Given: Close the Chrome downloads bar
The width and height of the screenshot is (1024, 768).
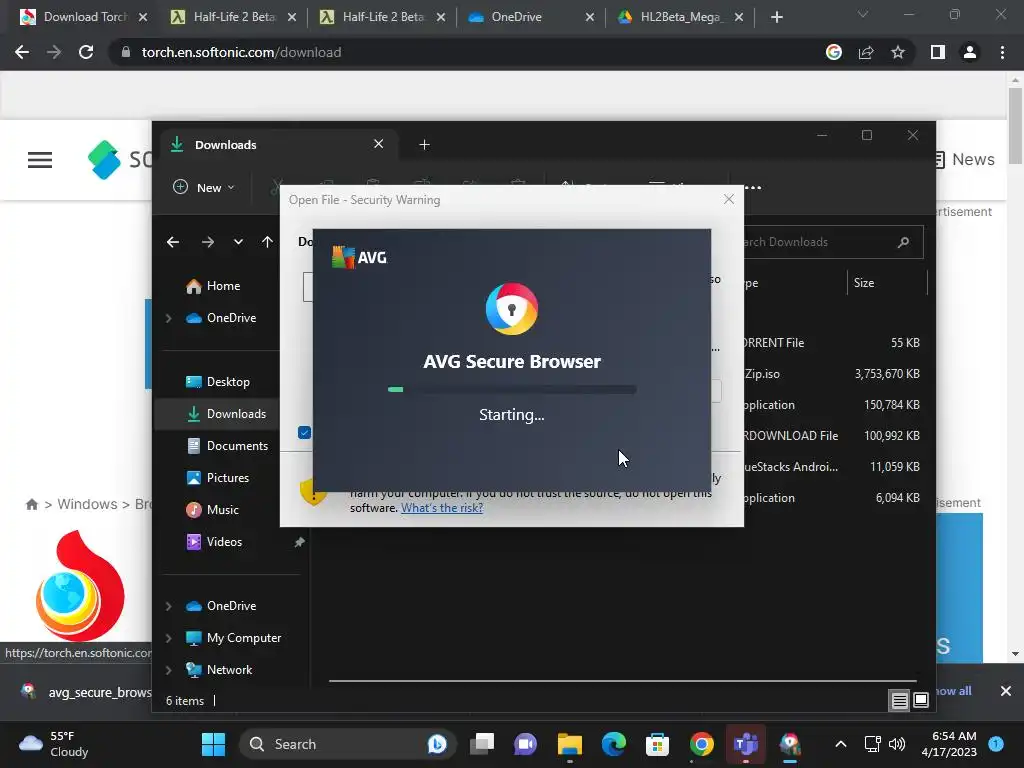Looking at the screenshot, I should point(1006,691).
